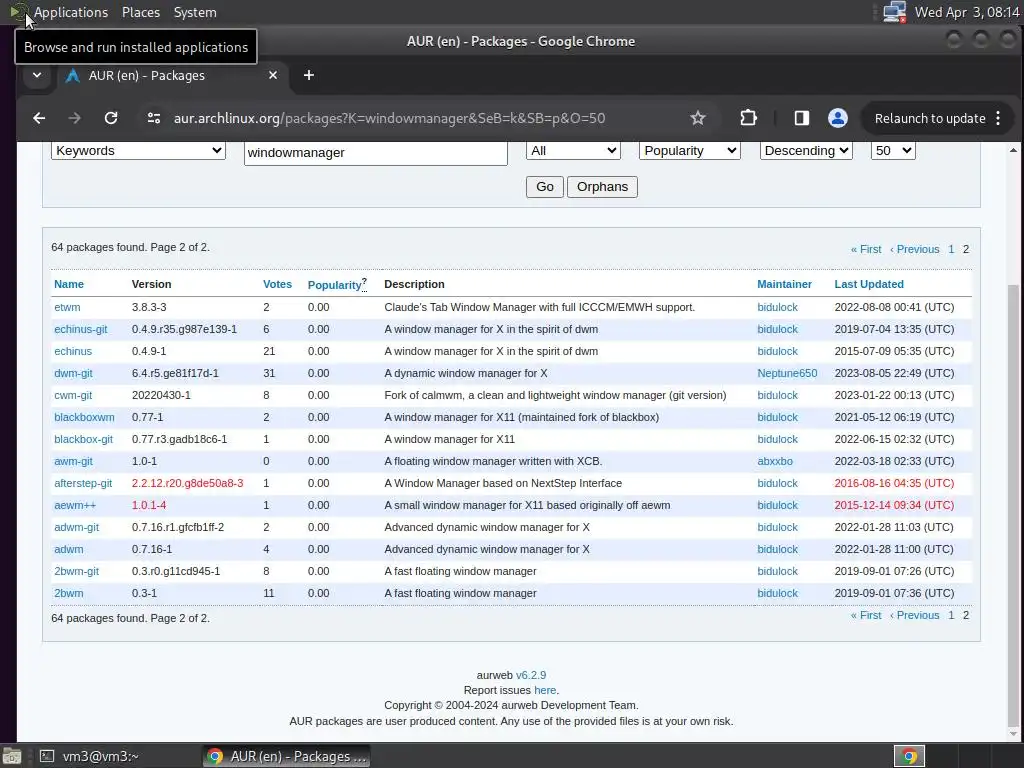Open the per-page 50 dropdown

click(893, 151)
